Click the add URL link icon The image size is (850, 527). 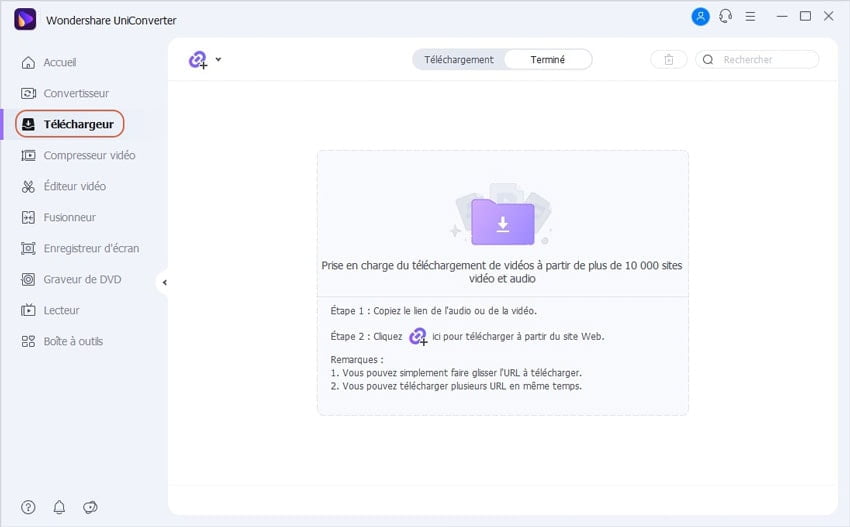tap(197, 60)
